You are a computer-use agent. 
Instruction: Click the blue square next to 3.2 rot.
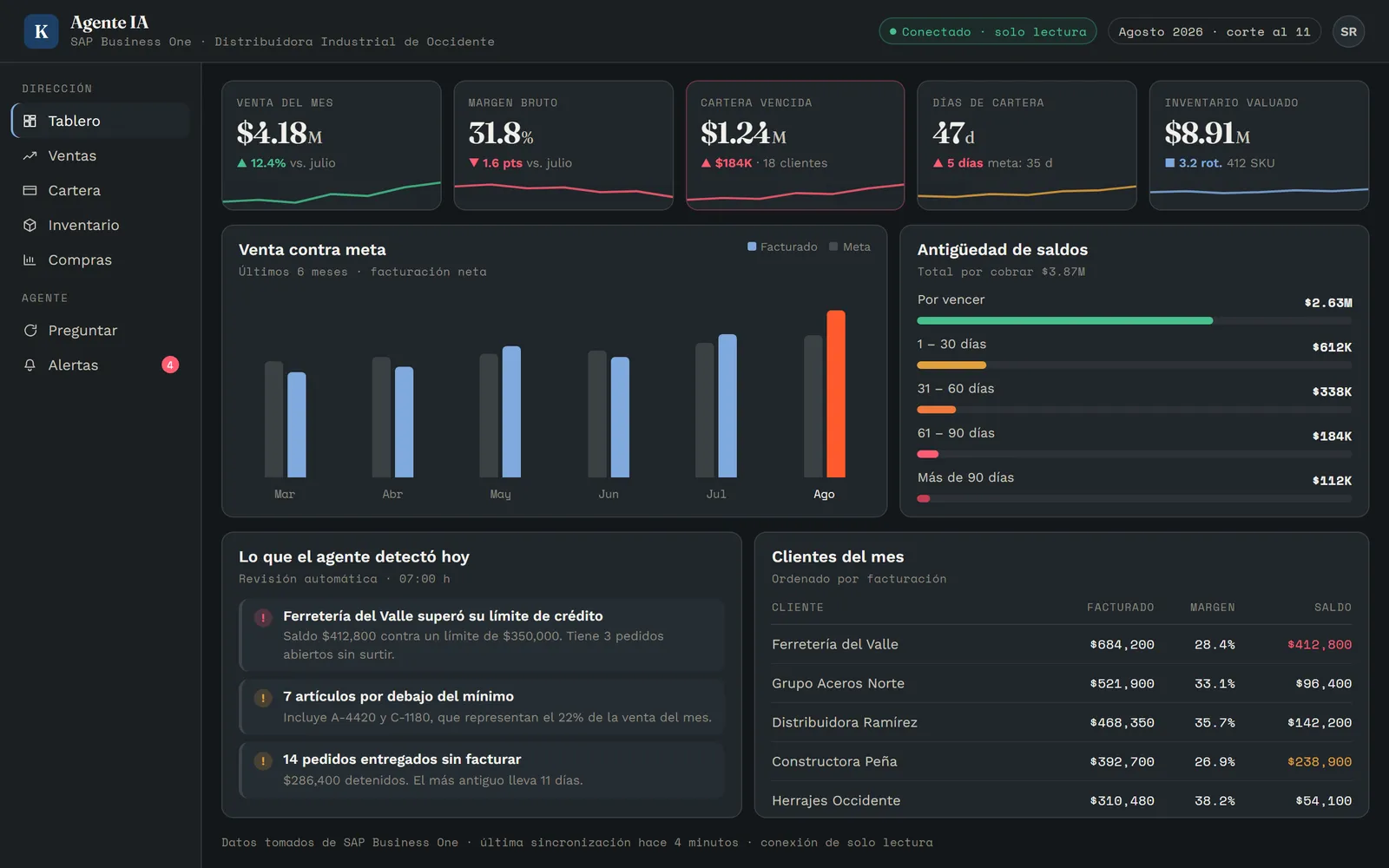(1169, 162)
